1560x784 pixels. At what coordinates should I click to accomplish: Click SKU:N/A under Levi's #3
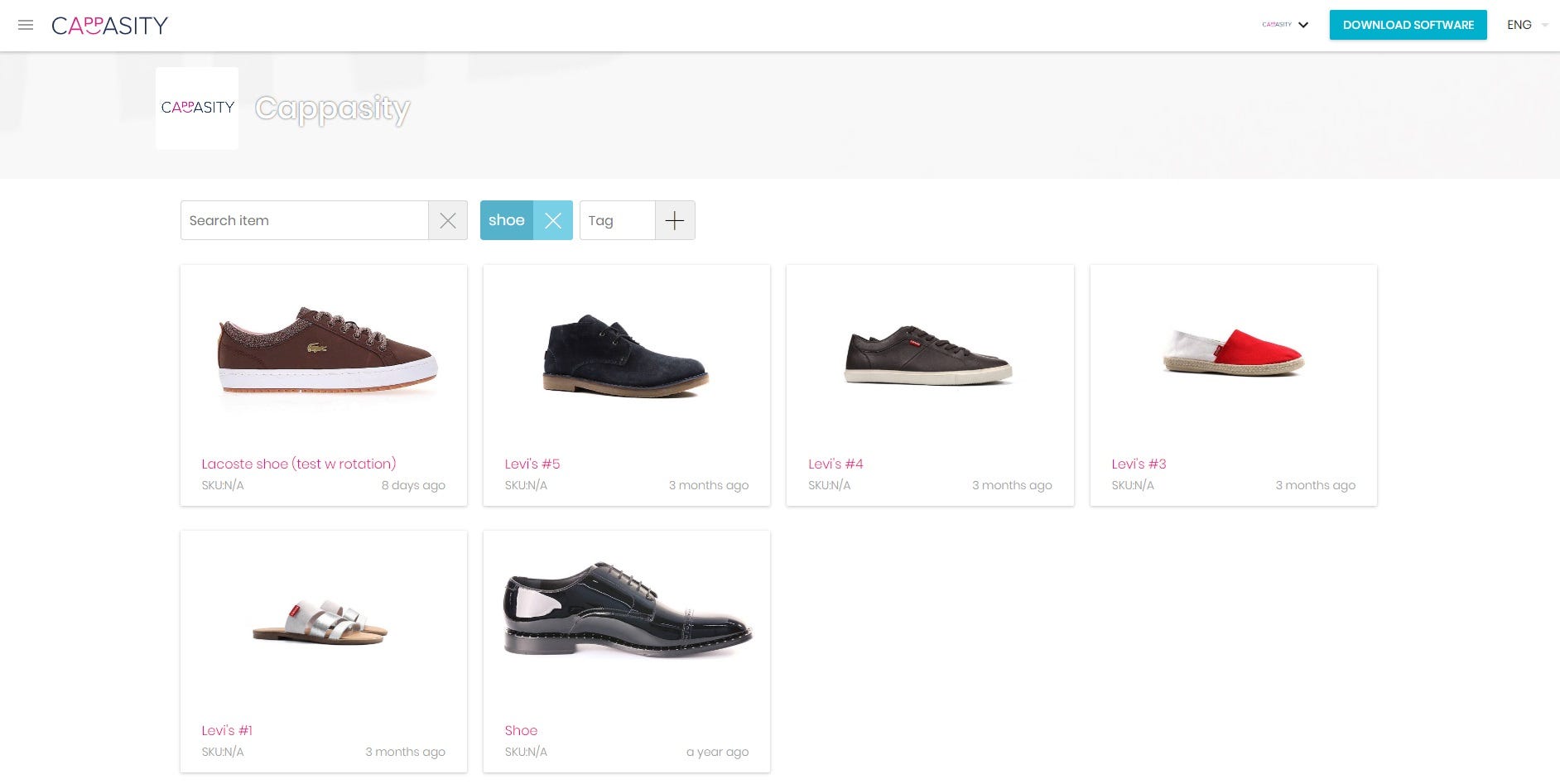(x=1133, y=485)
